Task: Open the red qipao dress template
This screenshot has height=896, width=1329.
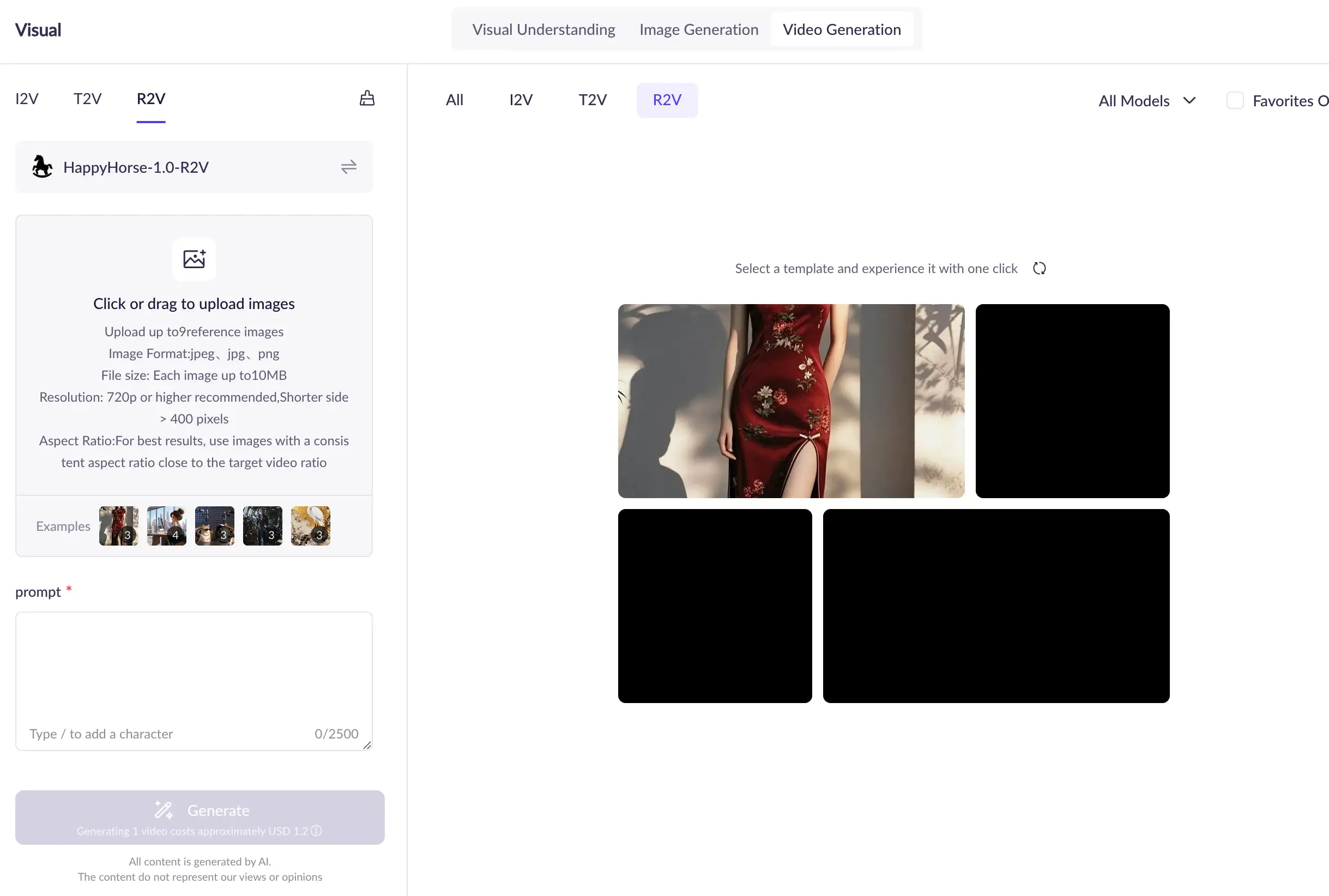Action: point(791,401)
